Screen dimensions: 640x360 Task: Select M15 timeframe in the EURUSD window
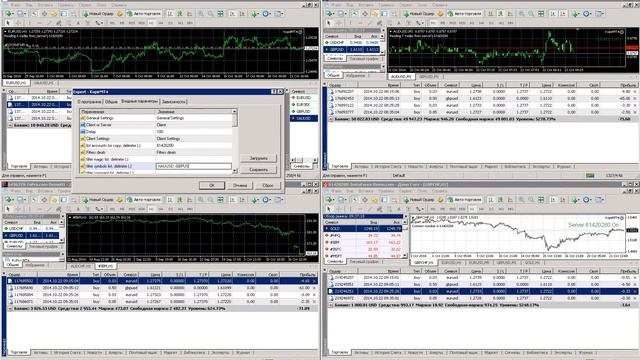click(132, 23)
